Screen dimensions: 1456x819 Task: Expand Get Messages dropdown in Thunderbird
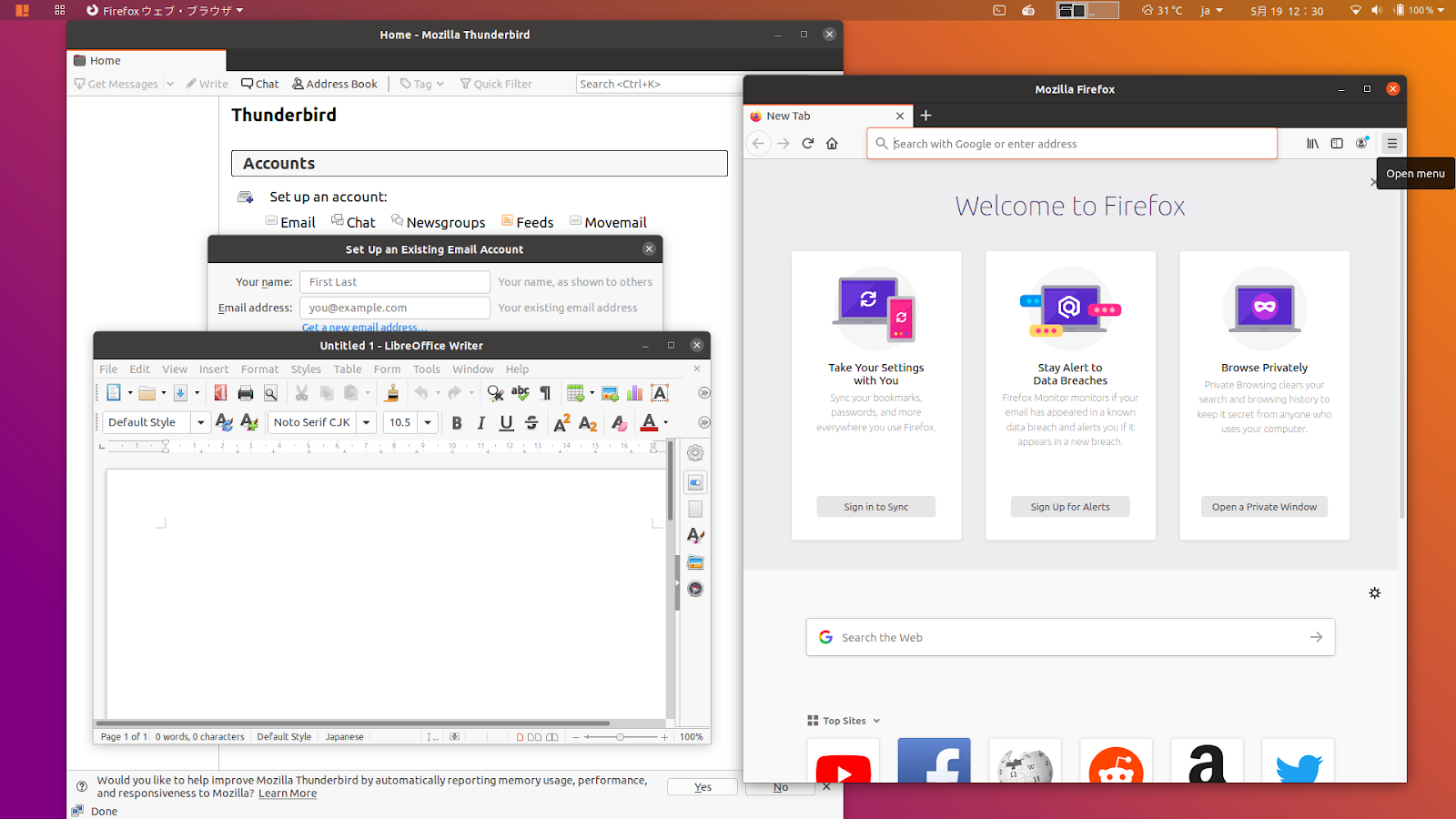[x=169, y=84]
